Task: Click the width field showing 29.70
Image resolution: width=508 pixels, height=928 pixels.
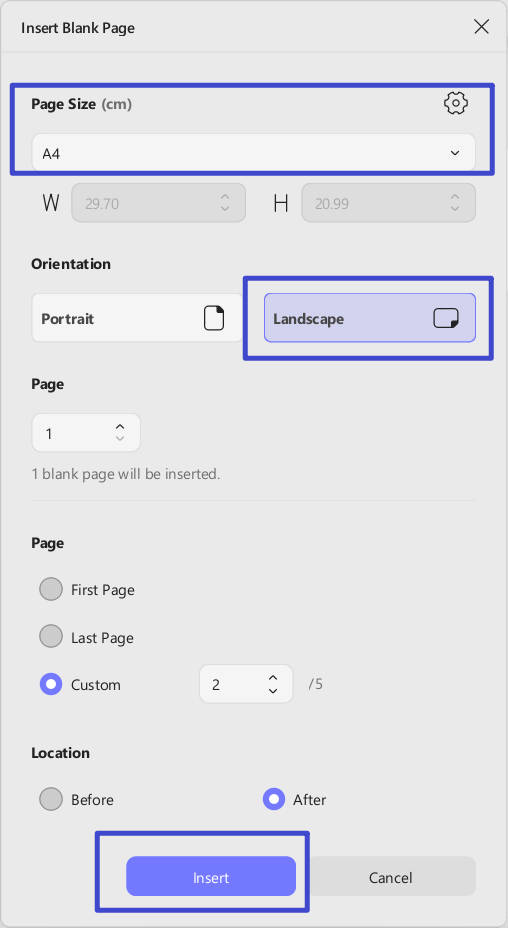Action: tap(159, 203)
